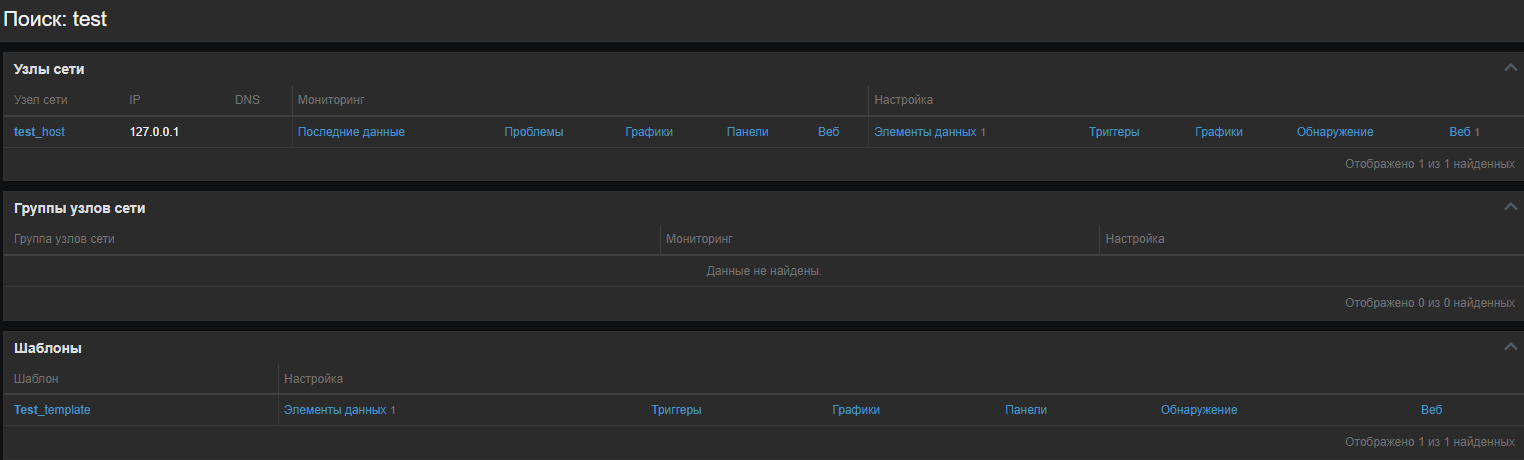Open Последние данные for test_host
The width and height of the screenshot is (1524, 460).
tap(351, 132)
